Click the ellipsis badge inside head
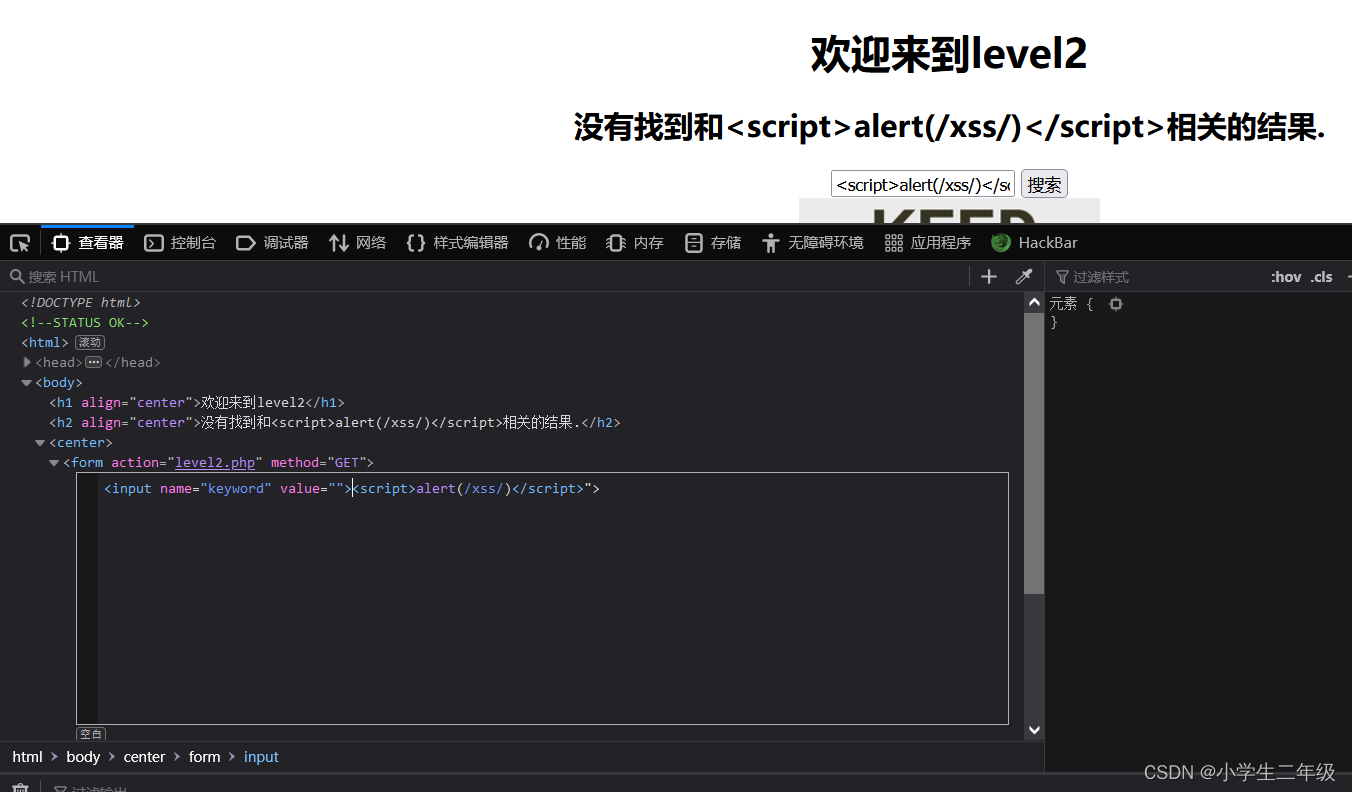 click(93, 362)
